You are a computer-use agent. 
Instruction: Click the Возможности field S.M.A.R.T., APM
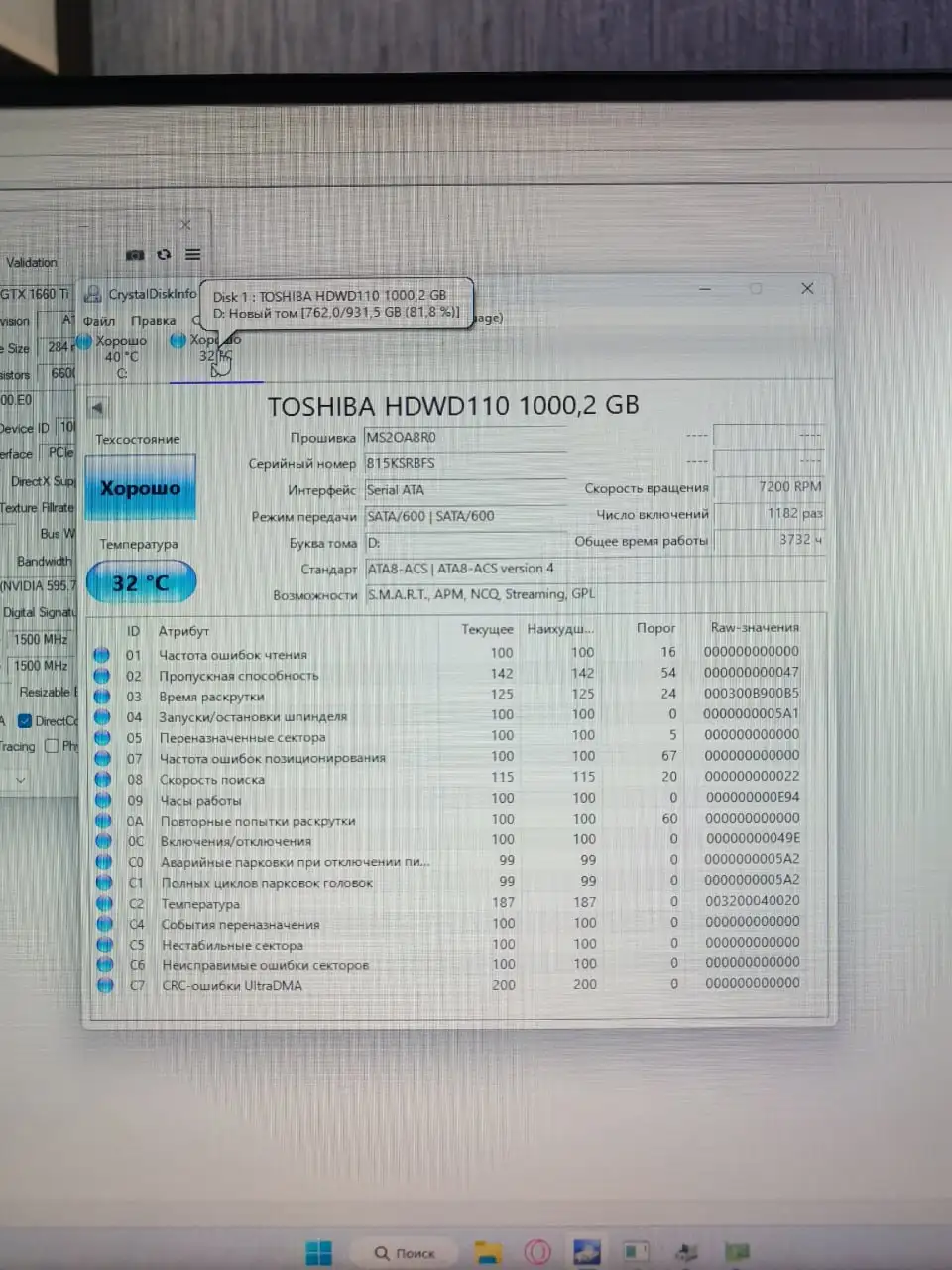[595, 594]
